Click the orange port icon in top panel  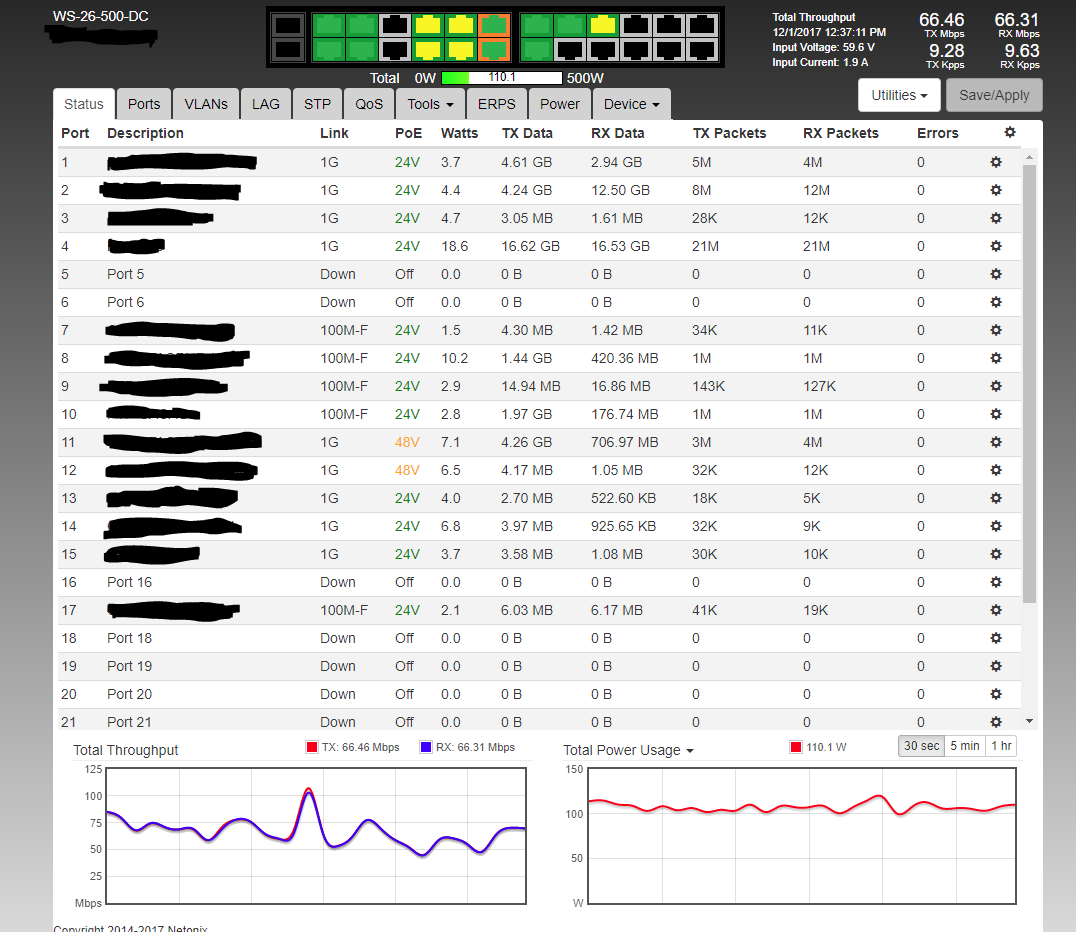point(494,25)
